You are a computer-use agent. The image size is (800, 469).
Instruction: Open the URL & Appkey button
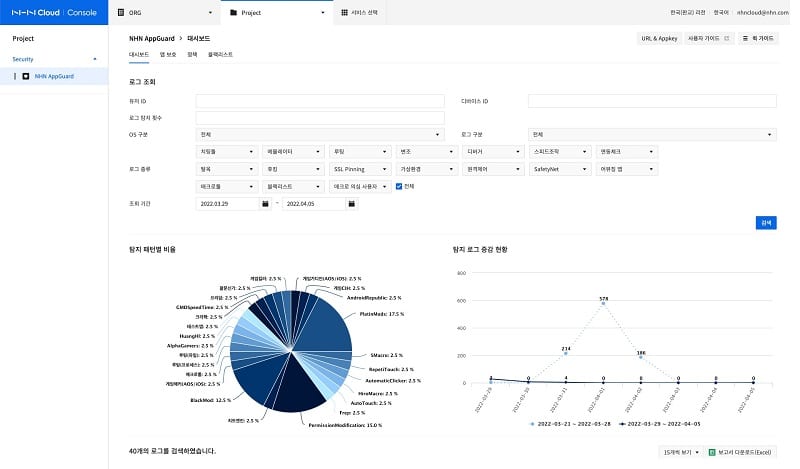659,38
